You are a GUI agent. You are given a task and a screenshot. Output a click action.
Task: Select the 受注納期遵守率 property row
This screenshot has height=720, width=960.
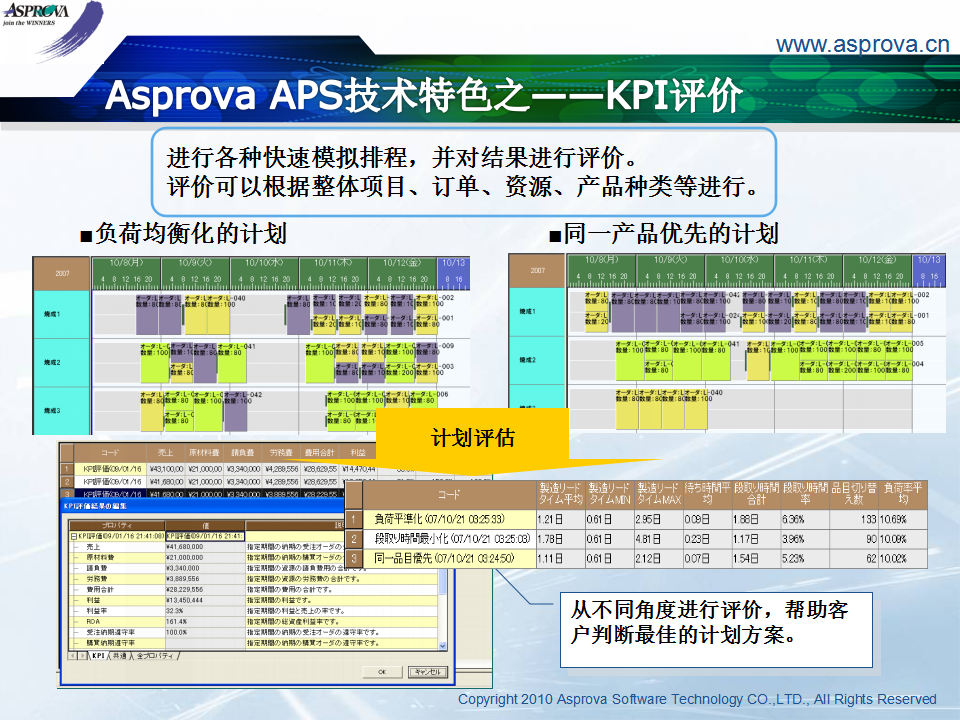(x=252, y=632)
